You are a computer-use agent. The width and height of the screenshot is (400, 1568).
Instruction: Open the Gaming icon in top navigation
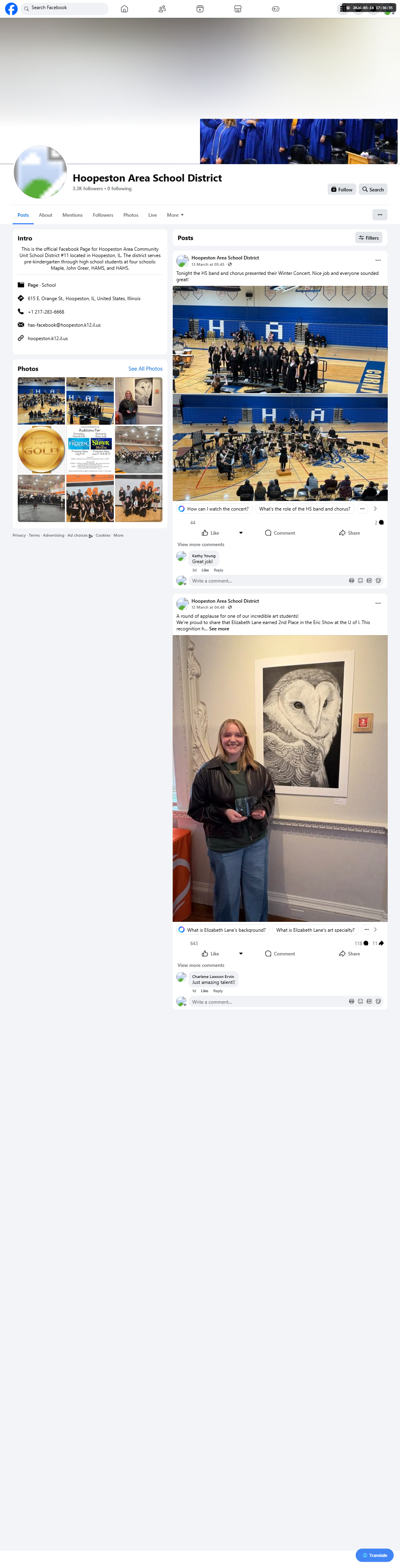click(x=275, y=9)
